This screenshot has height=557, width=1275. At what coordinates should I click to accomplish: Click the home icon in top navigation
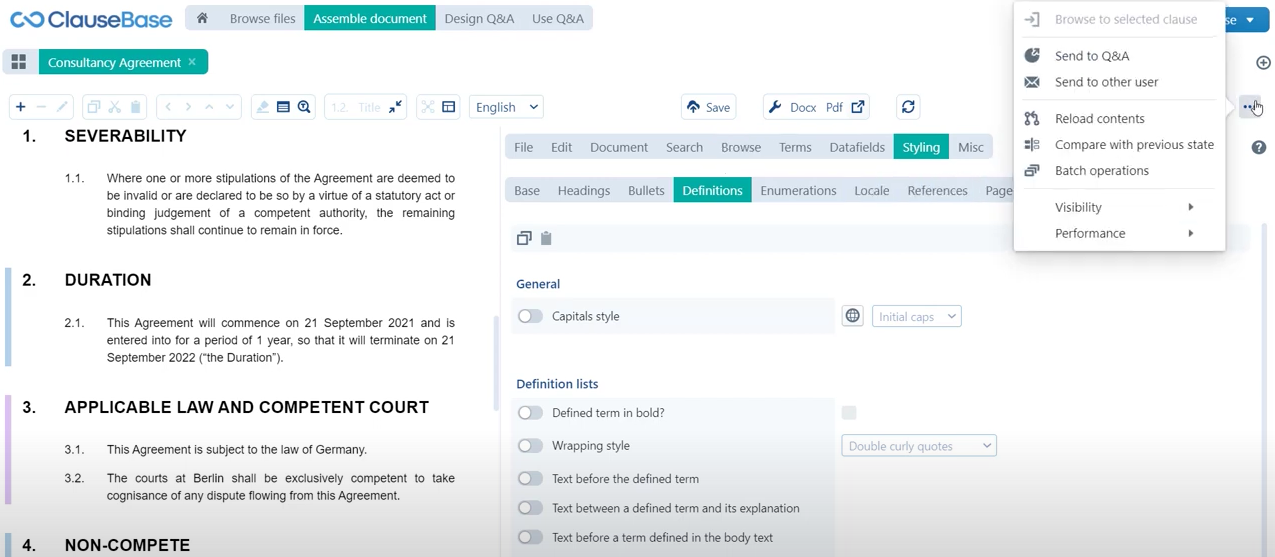(202, 18)
